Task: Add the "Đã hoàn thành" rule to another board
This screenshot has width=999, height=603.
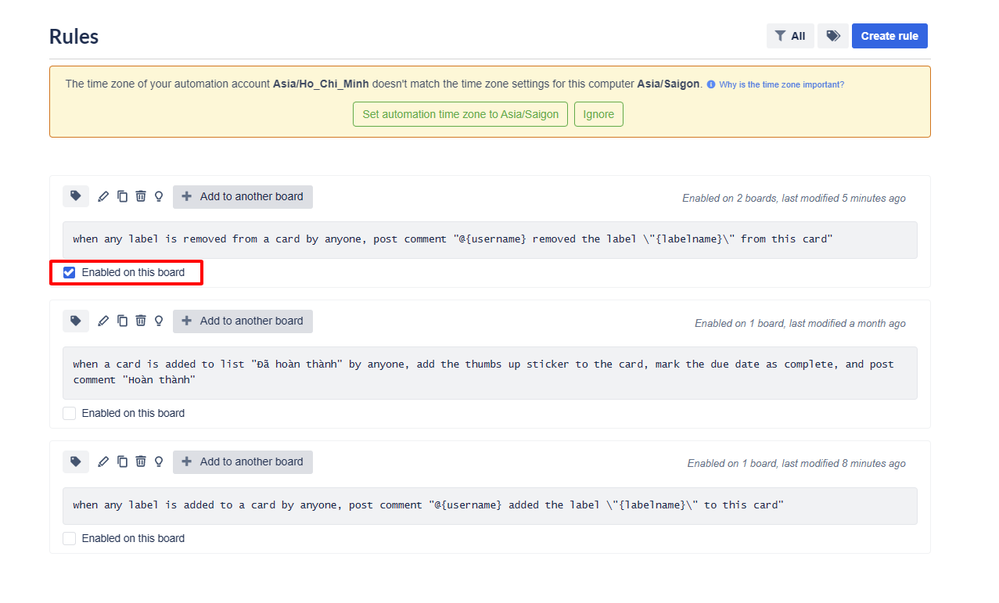Action: point(243,321)
